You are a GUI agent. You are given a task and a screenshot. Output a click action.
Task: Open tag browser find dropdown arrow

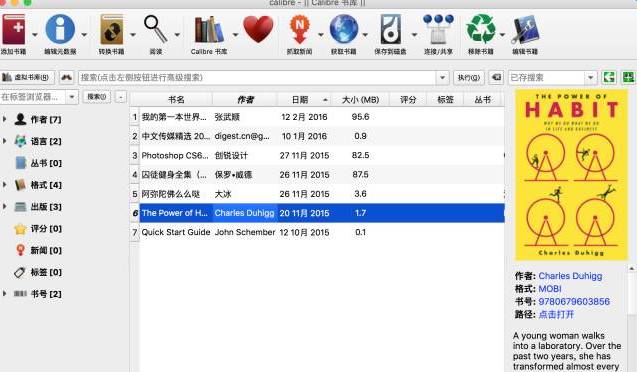point(72,97)
